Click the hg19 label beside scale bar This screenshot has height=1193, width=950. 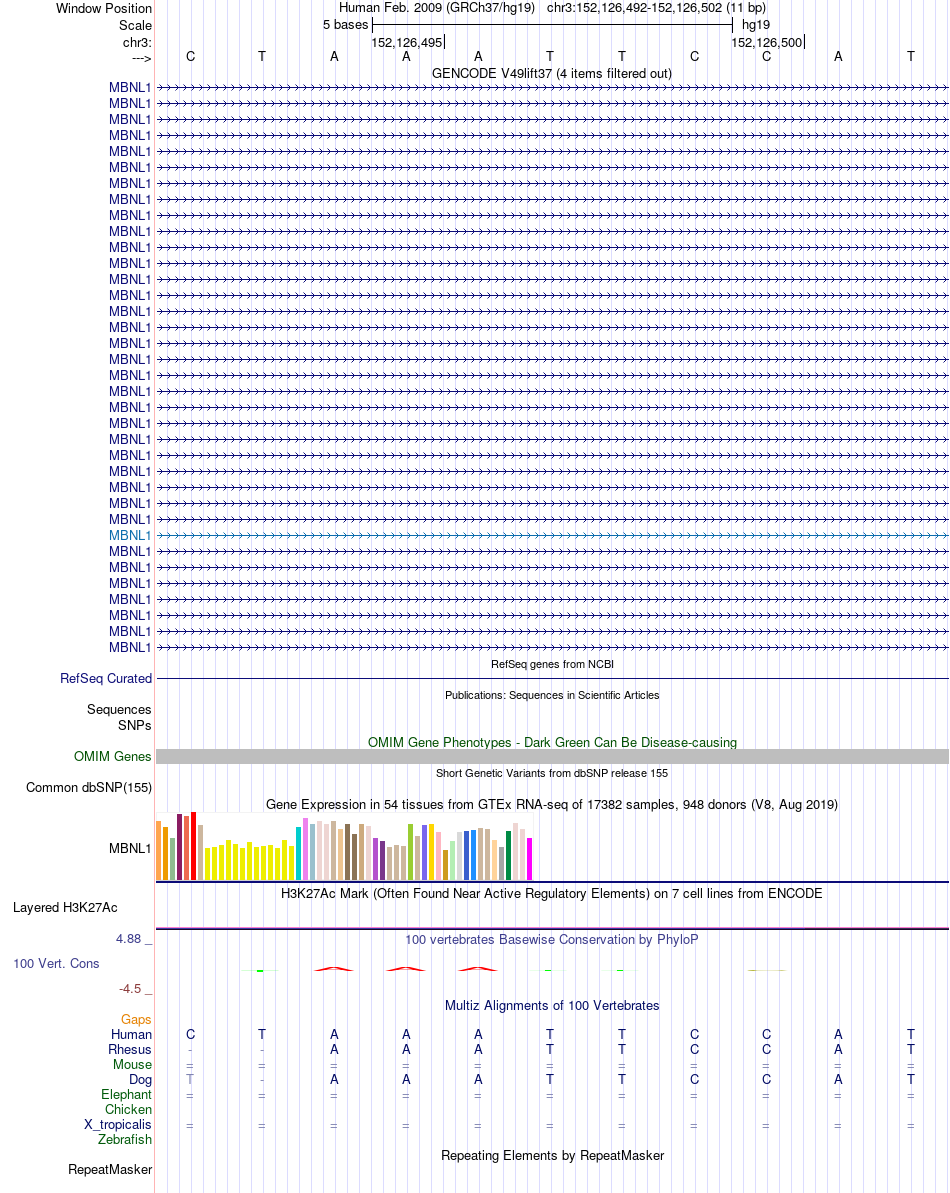[x=756, y=24]
